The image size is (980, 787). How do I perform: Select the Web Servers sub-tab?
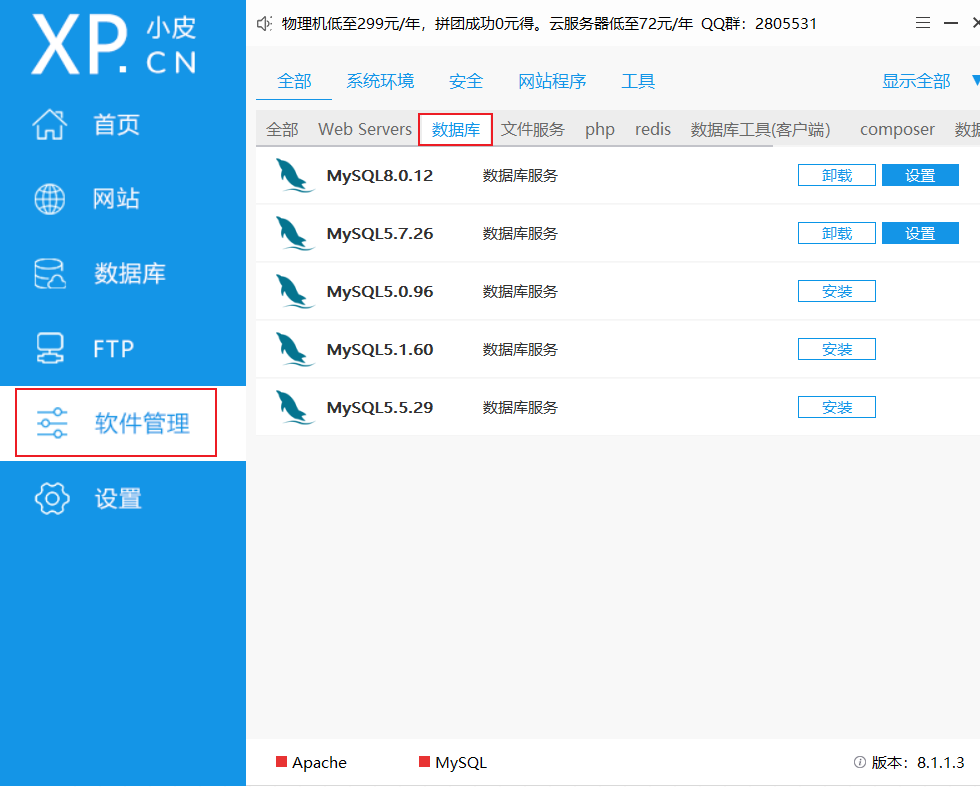coord(365,129)
